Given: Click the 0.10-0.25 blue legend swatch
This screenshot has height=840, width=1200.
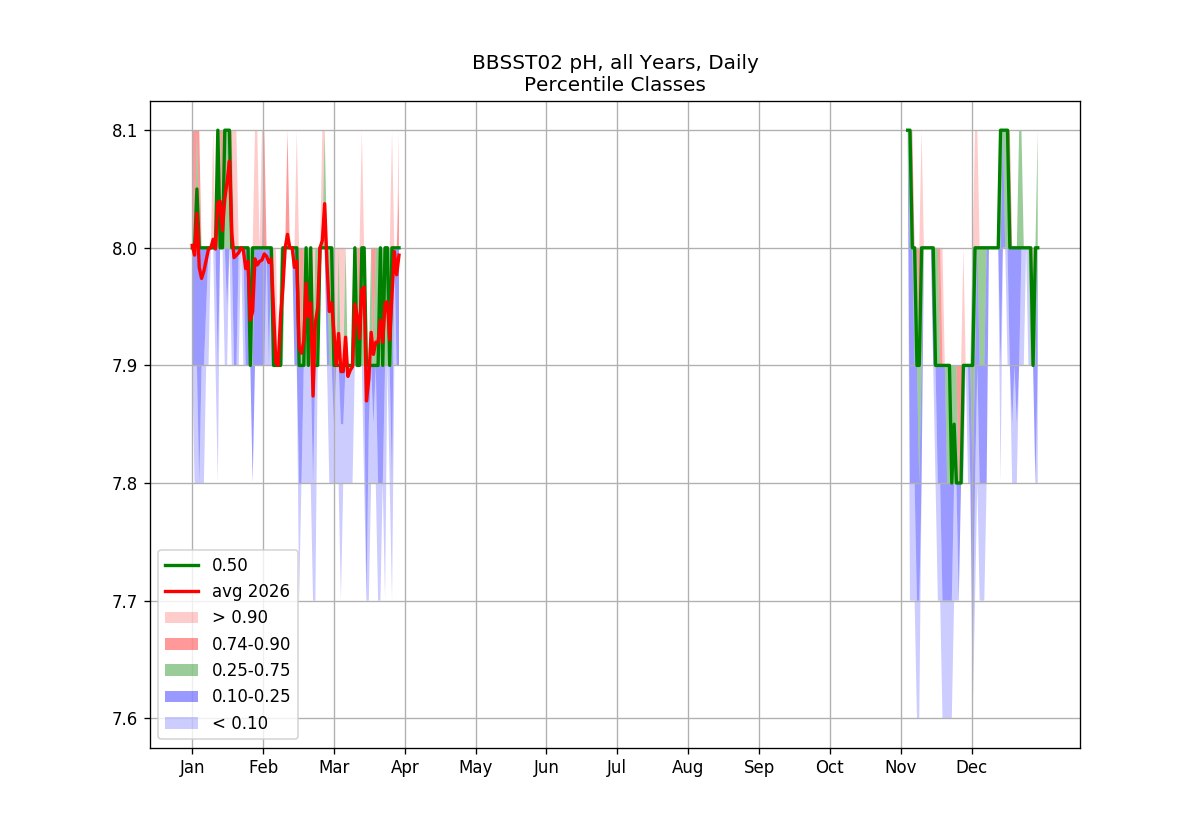Looking at the screenshot, I should tap(182, 696).
